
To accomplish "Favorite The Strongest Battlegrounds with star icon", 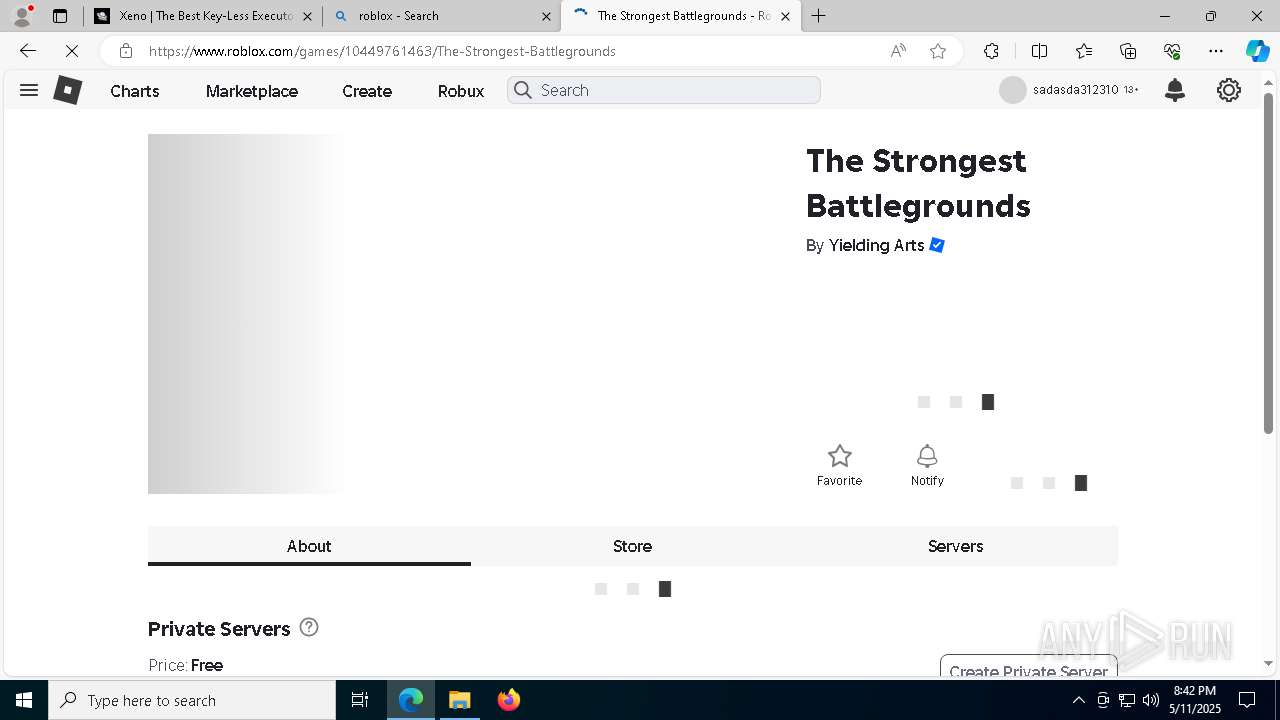I will click(839, 465).
